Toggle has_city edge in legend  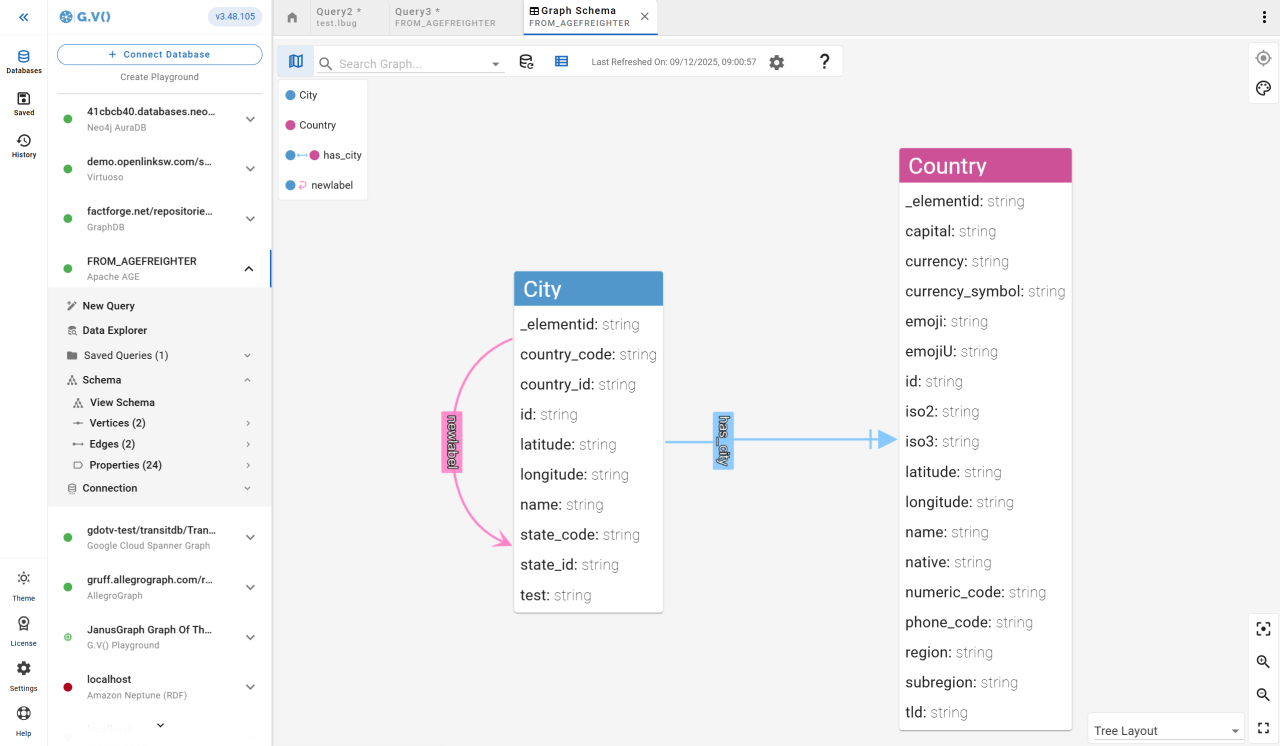pos(341,155)
